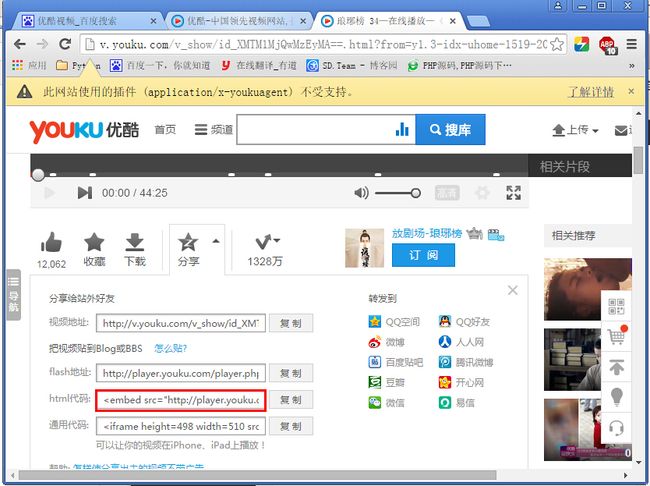The height and width of the screenshot is (486, 650).
Task: Share to 人人网
Action: pos(461,342)
